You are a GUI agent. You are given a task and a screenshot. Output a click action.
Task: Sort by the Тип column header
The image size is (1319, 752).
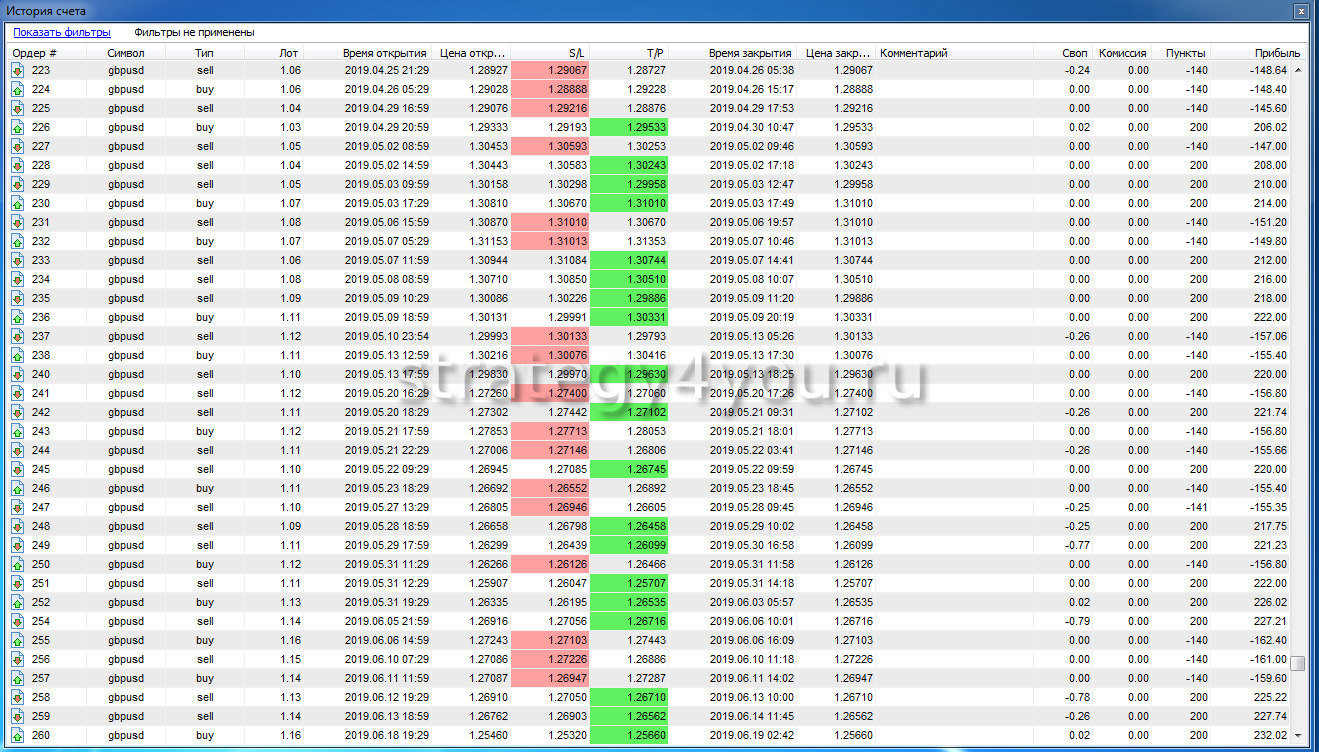204,53
